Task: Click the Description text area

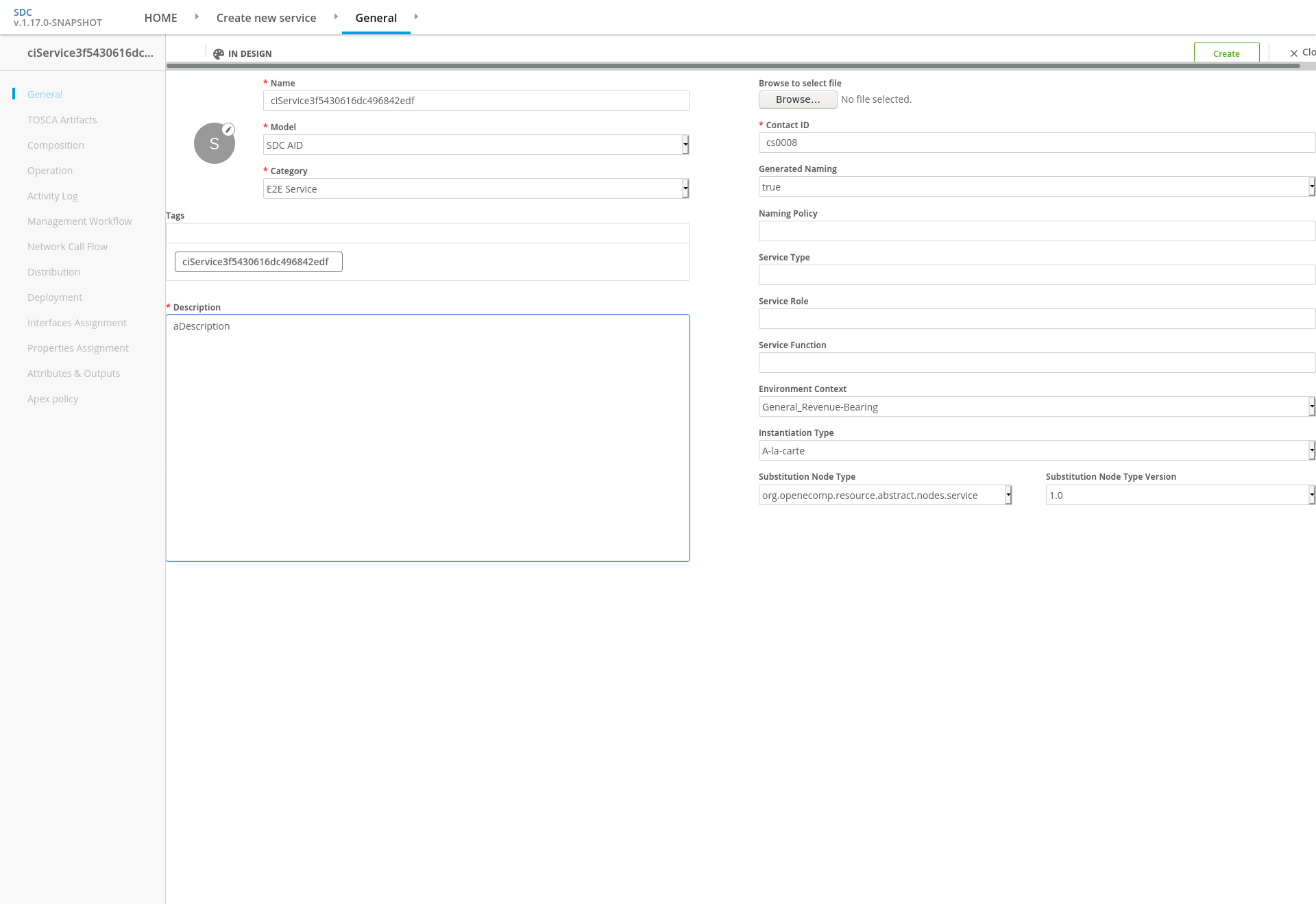Action: tap(428, 438)
